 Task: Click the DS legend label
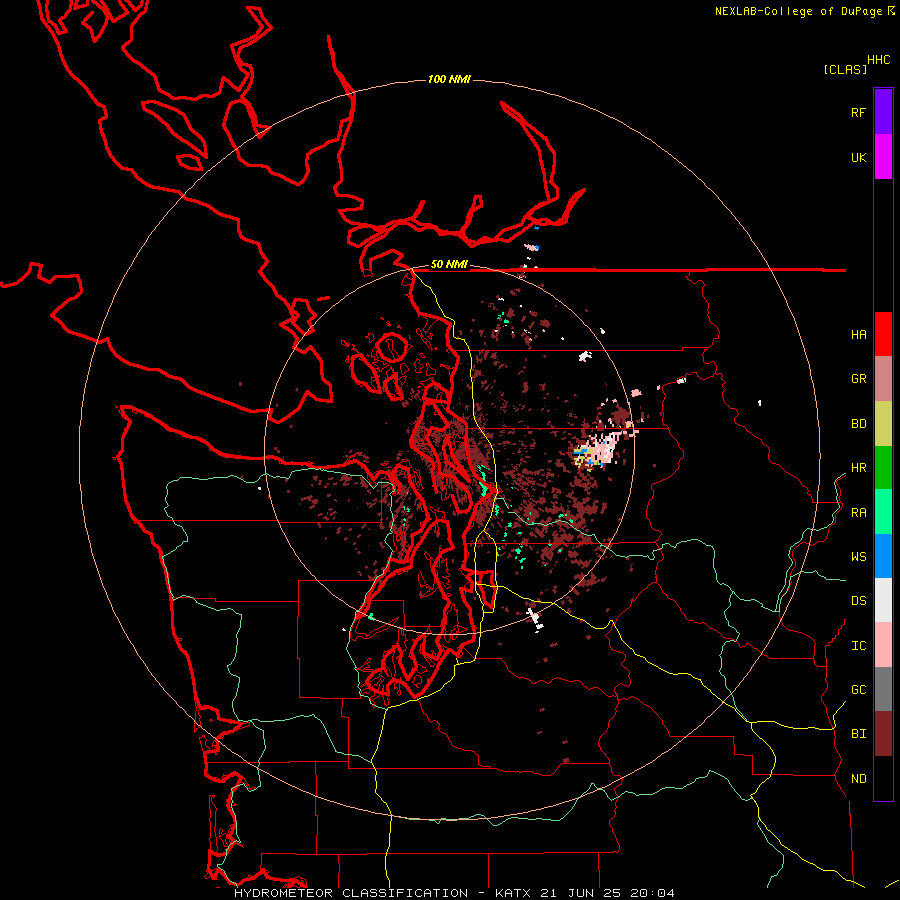coord(858,601)
